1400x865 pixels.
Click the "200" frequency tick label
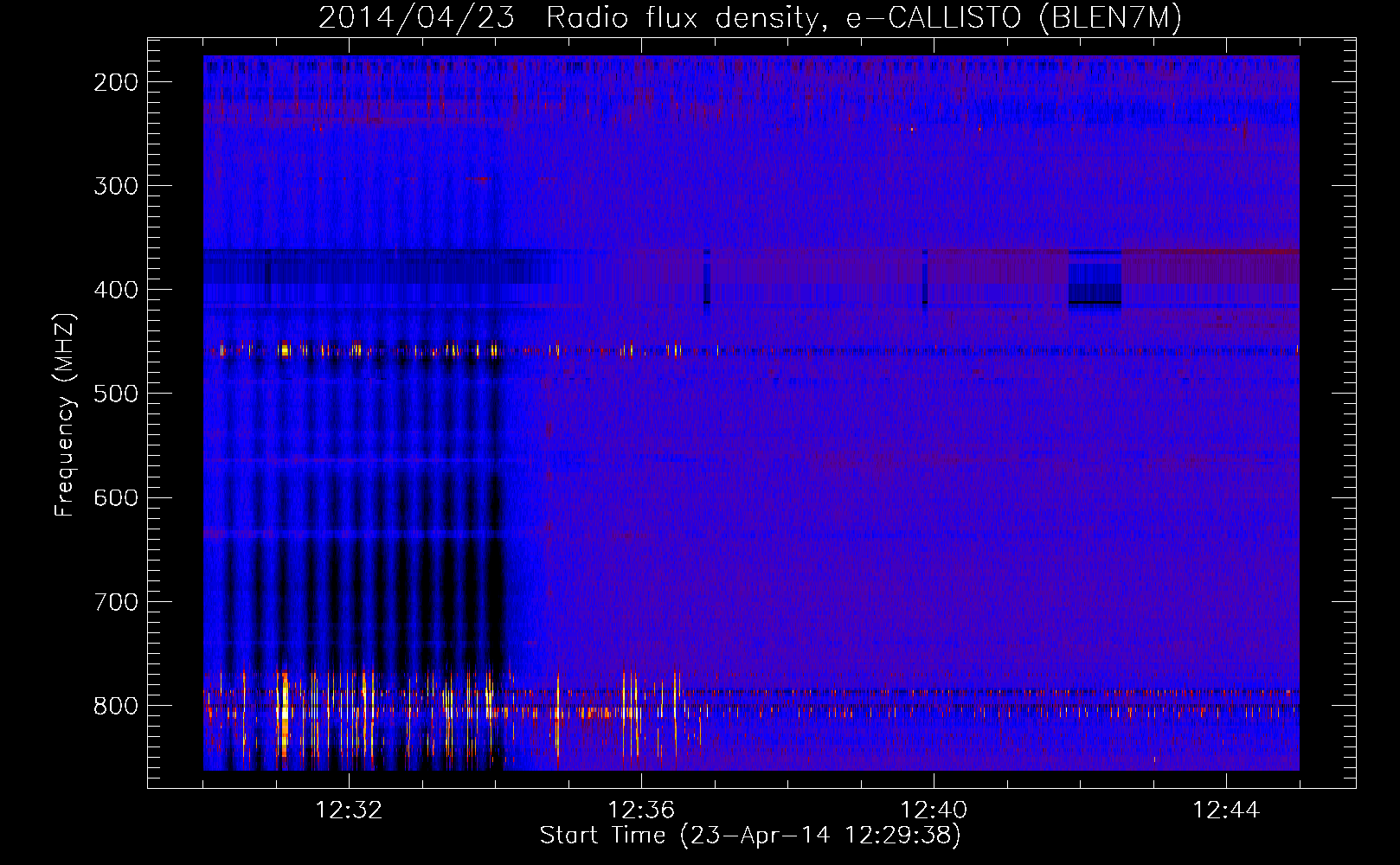pyautogui.click(x=116, y=82)
